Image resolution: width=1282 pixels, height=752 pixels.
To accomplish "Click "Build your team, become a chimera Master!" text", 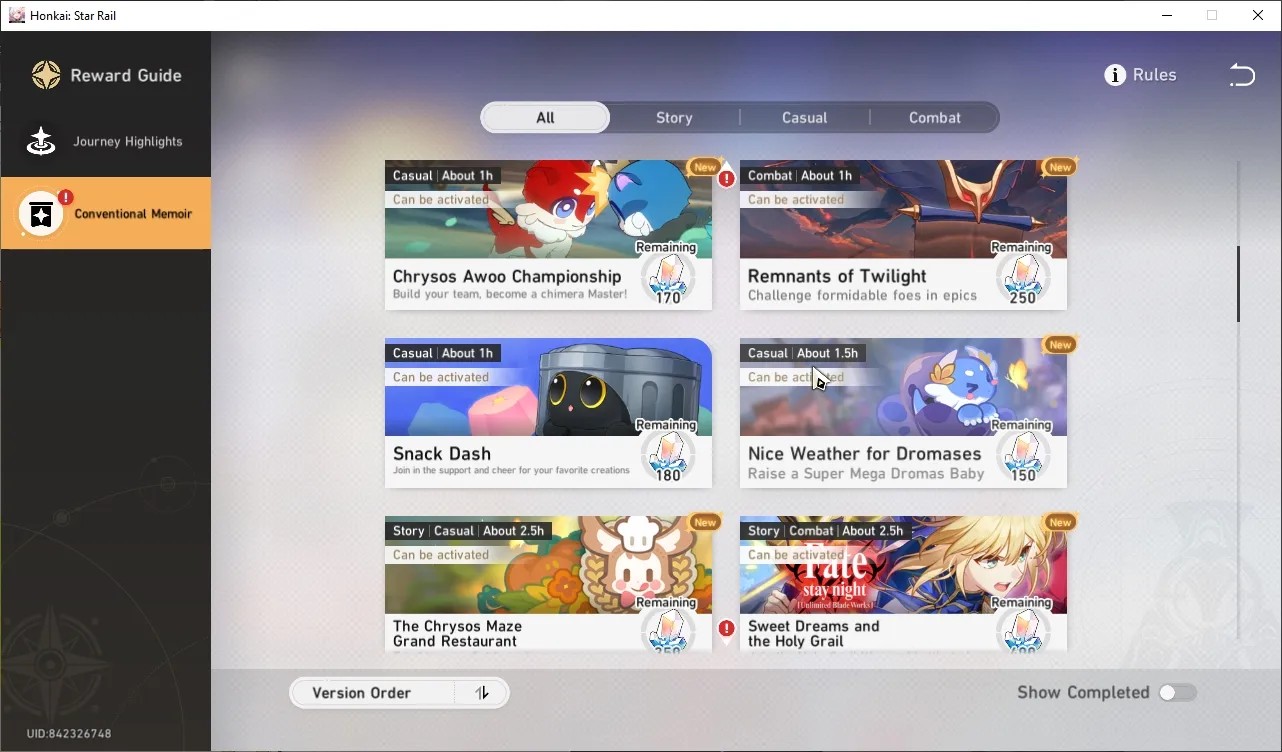I will click(510, 294).
